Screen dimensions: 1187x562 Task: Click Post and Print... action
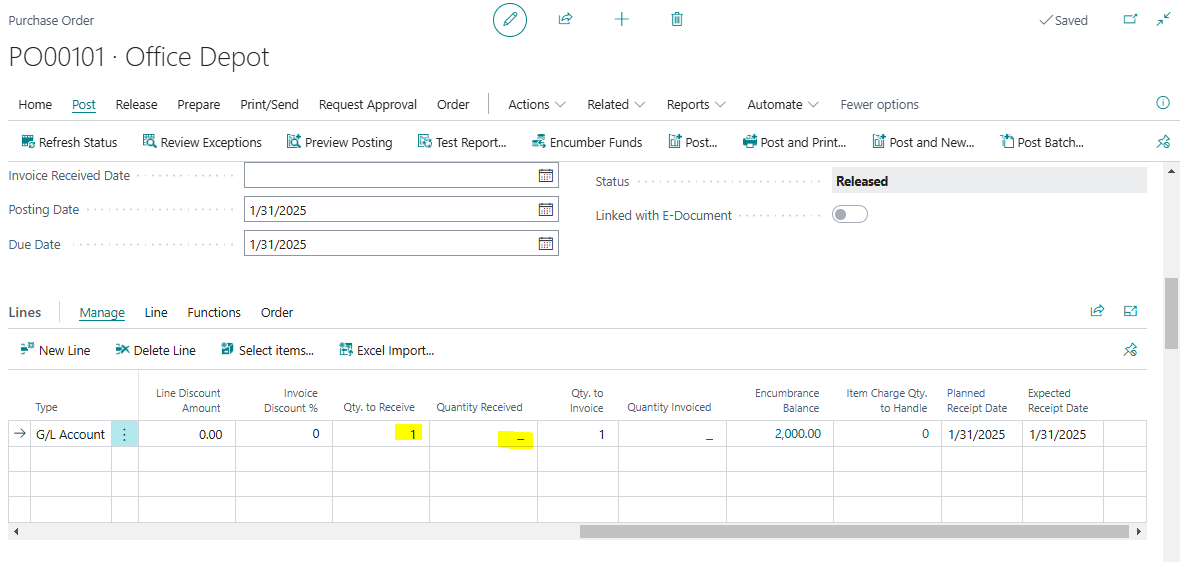794,142
